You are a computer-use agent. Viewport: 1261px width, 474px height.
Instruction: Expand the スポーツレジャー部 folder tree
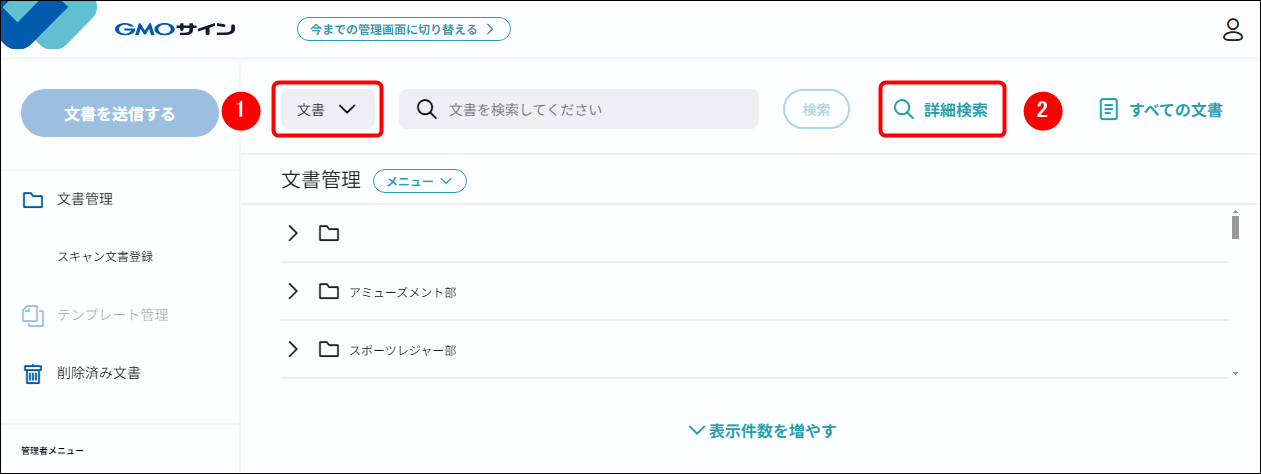(x=293, y=350)
